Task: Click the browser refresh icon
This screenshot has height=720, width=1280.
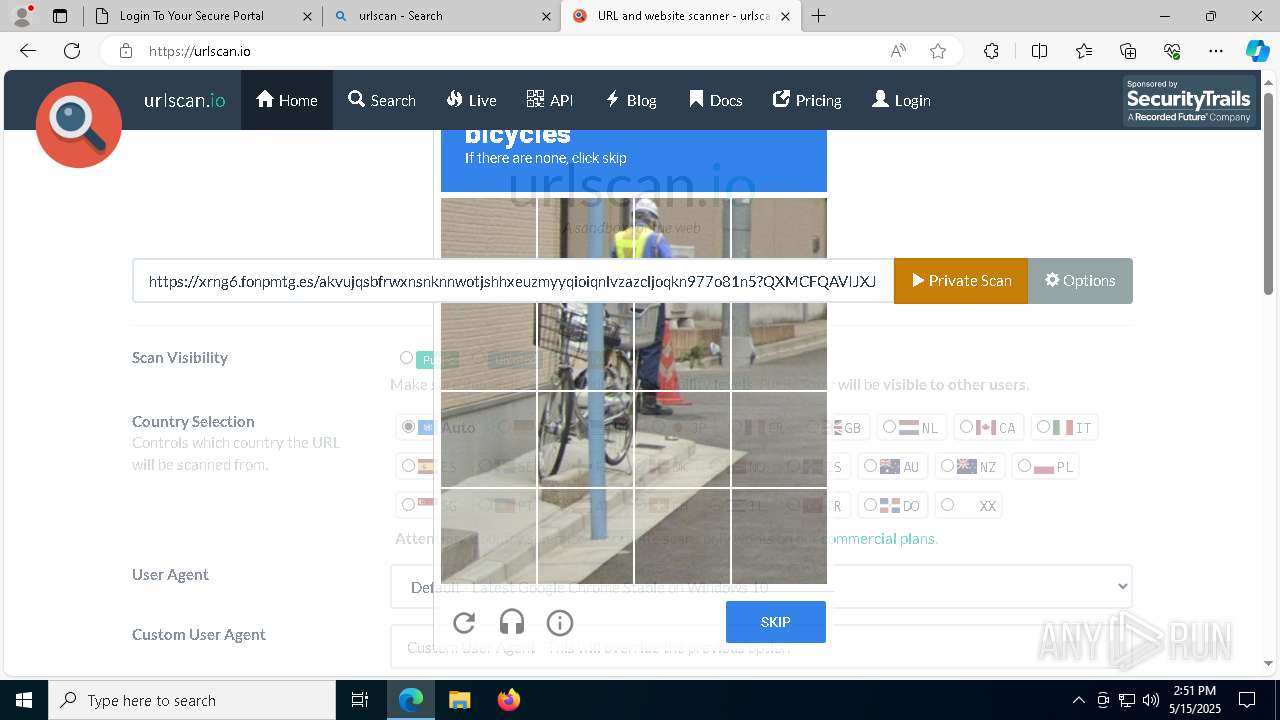Action: pos(72,51)
